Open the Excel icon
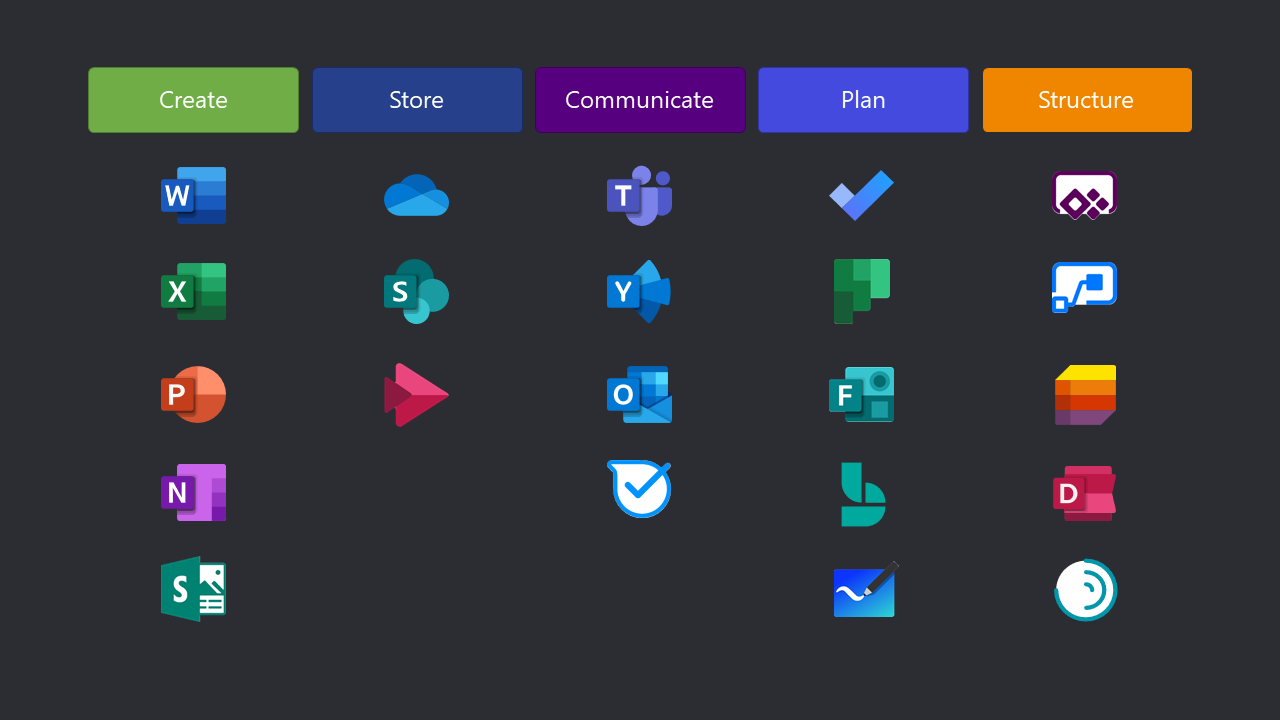 coord(193,291)
